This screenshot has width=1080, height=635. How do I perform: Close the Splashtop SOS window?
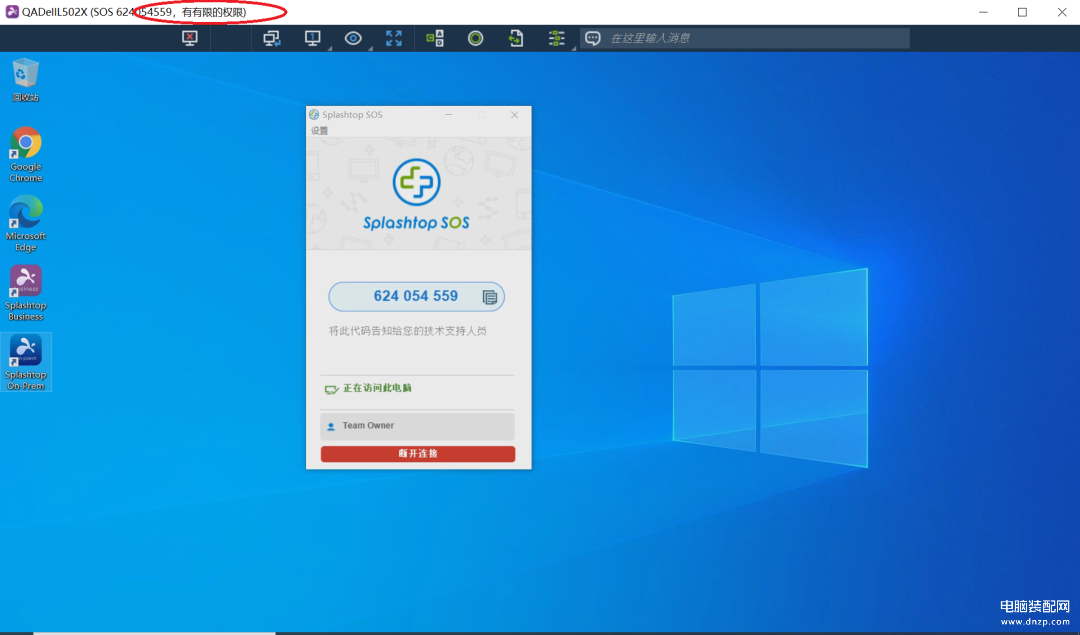click(x=515, y=115)
